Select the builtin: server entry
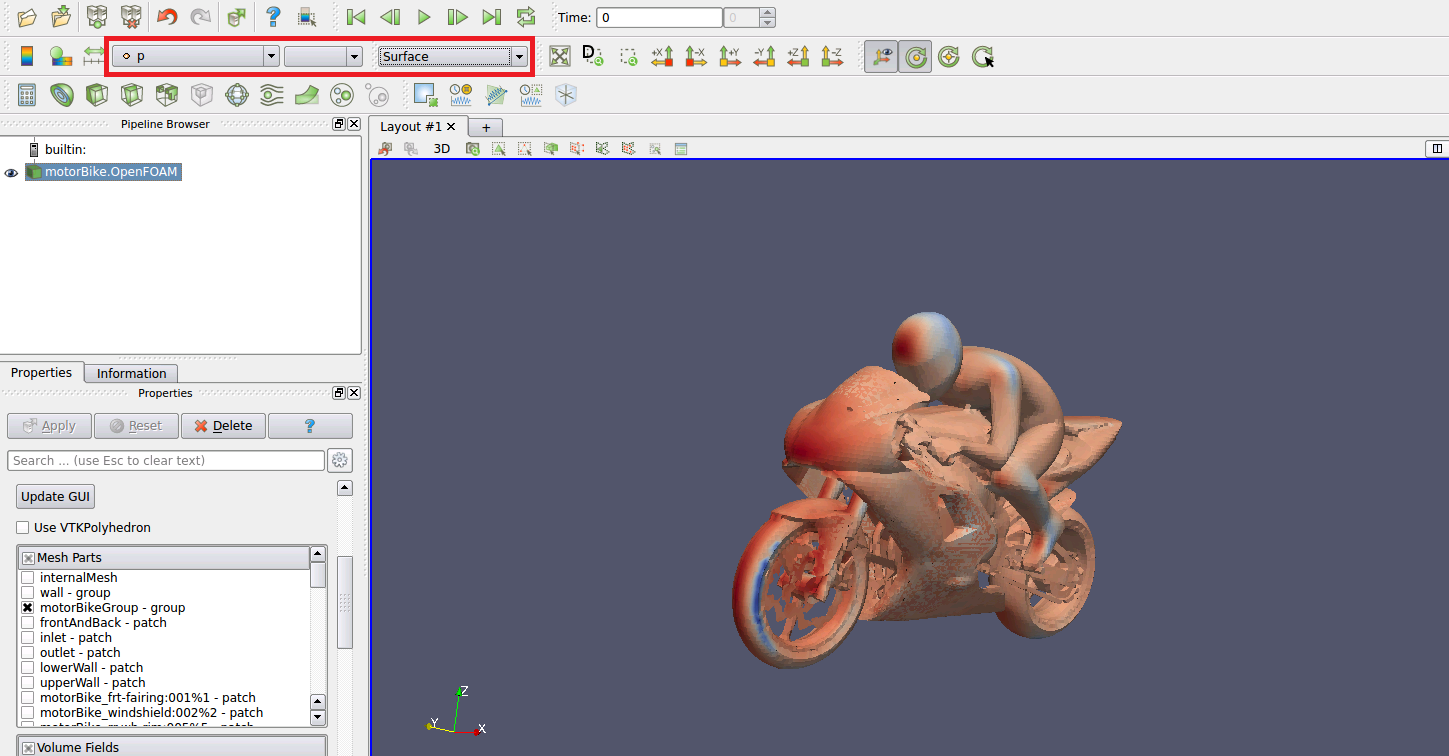The width and height of the screenshot is (1449, 756). [x=66, y=149]
